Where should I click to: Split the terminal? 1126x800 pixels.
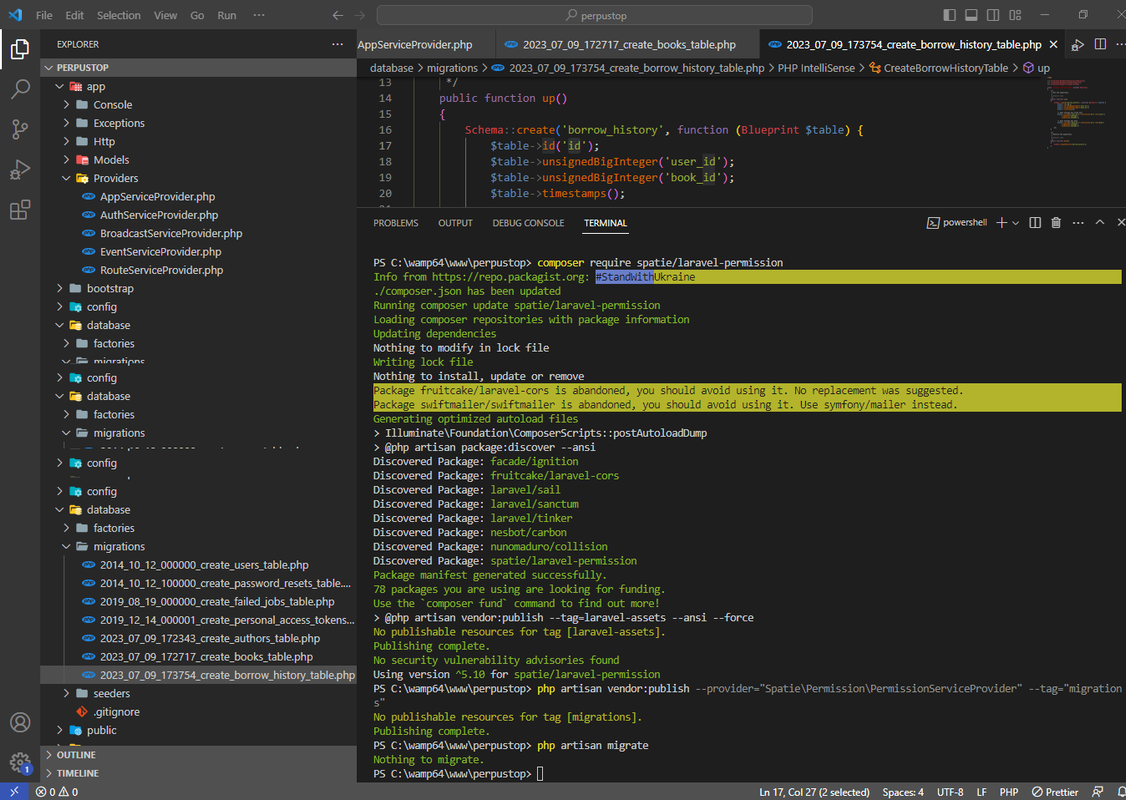[1035, 223]
